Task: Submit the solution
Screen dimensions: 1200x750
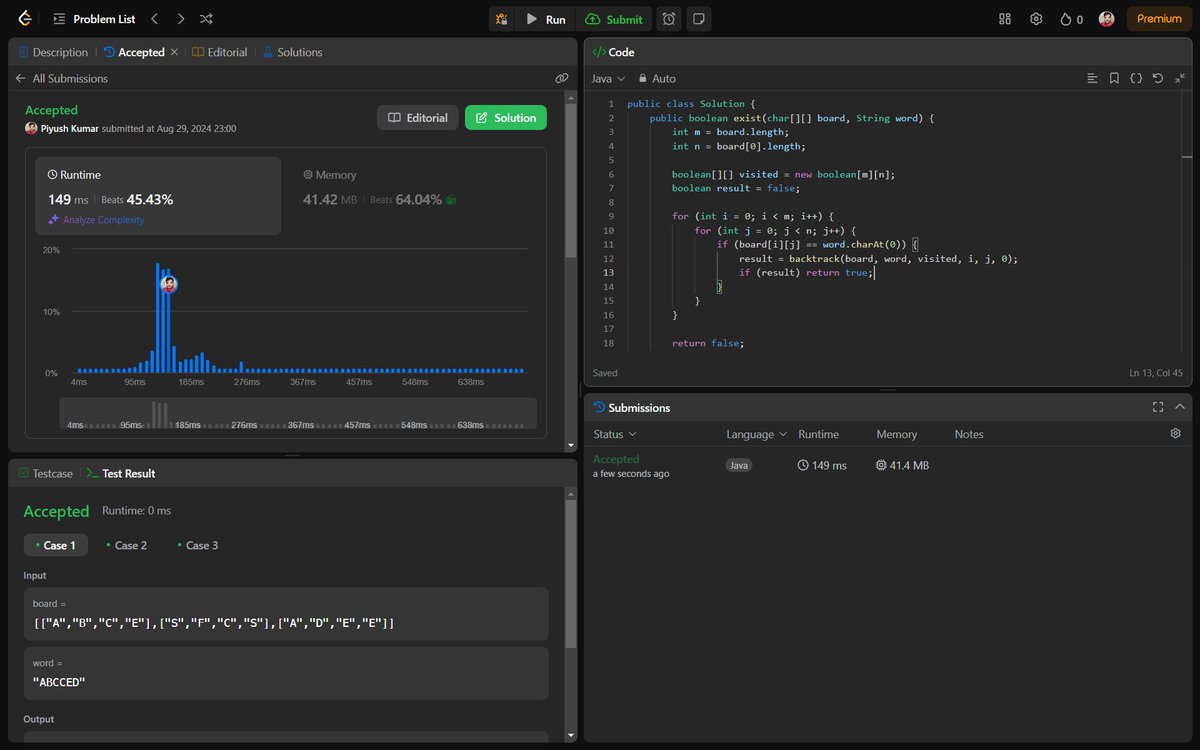Action: (x=614, y=19)
